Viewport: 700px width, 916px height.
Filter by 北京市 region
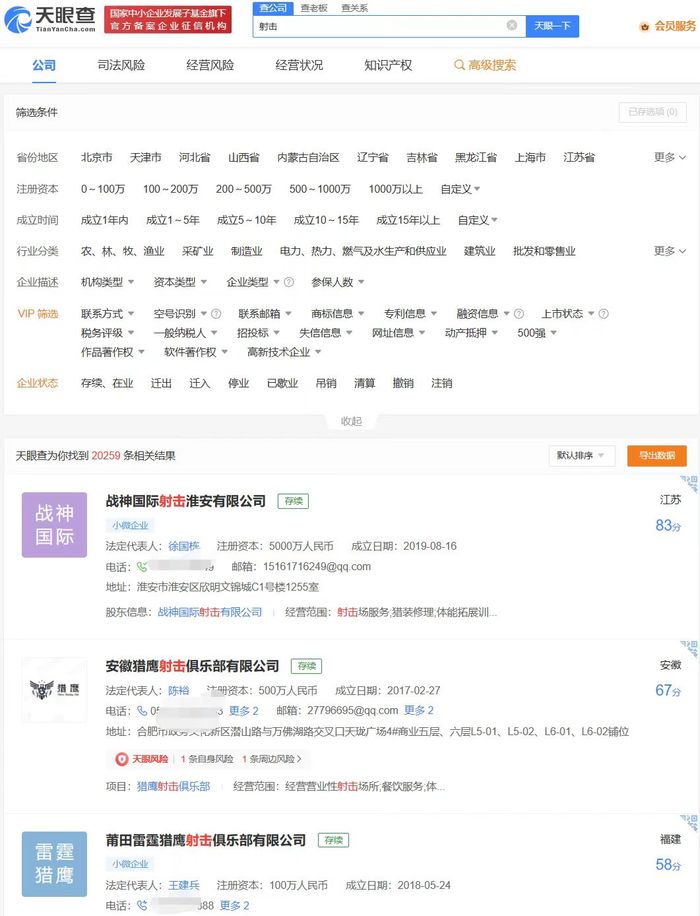[x=96, y=157]
